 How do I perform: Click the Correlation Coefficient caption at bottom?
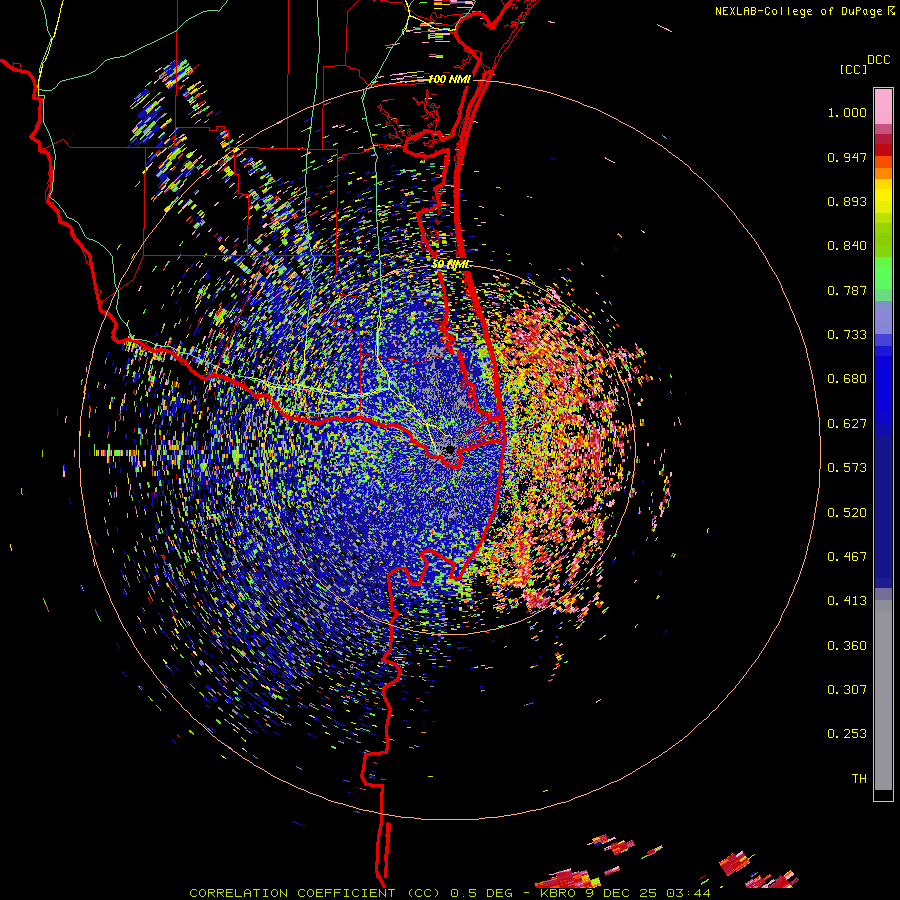coord(450,893)
